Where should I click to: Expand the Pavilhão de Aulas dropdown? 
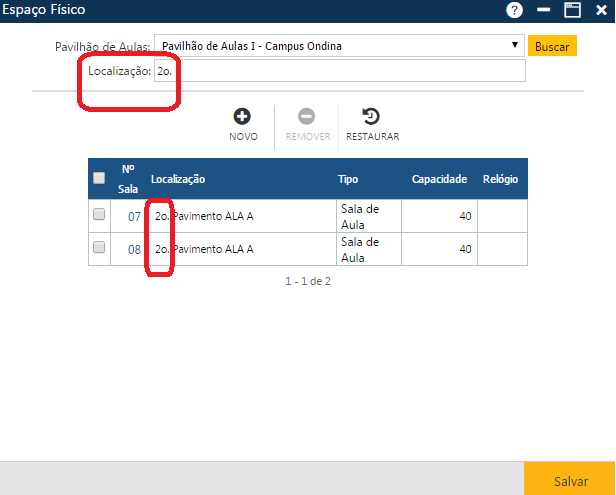point(514,46)
